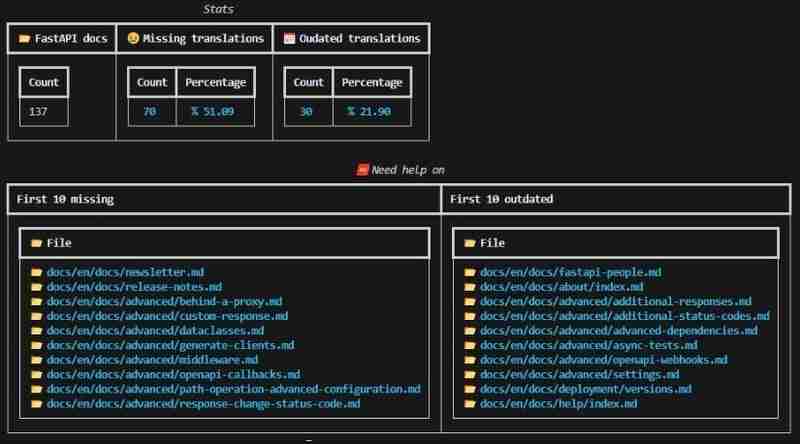Select path docs/en/docs/advanced/middleware.md
Viewport: 800px width, 444px height.
153,360
